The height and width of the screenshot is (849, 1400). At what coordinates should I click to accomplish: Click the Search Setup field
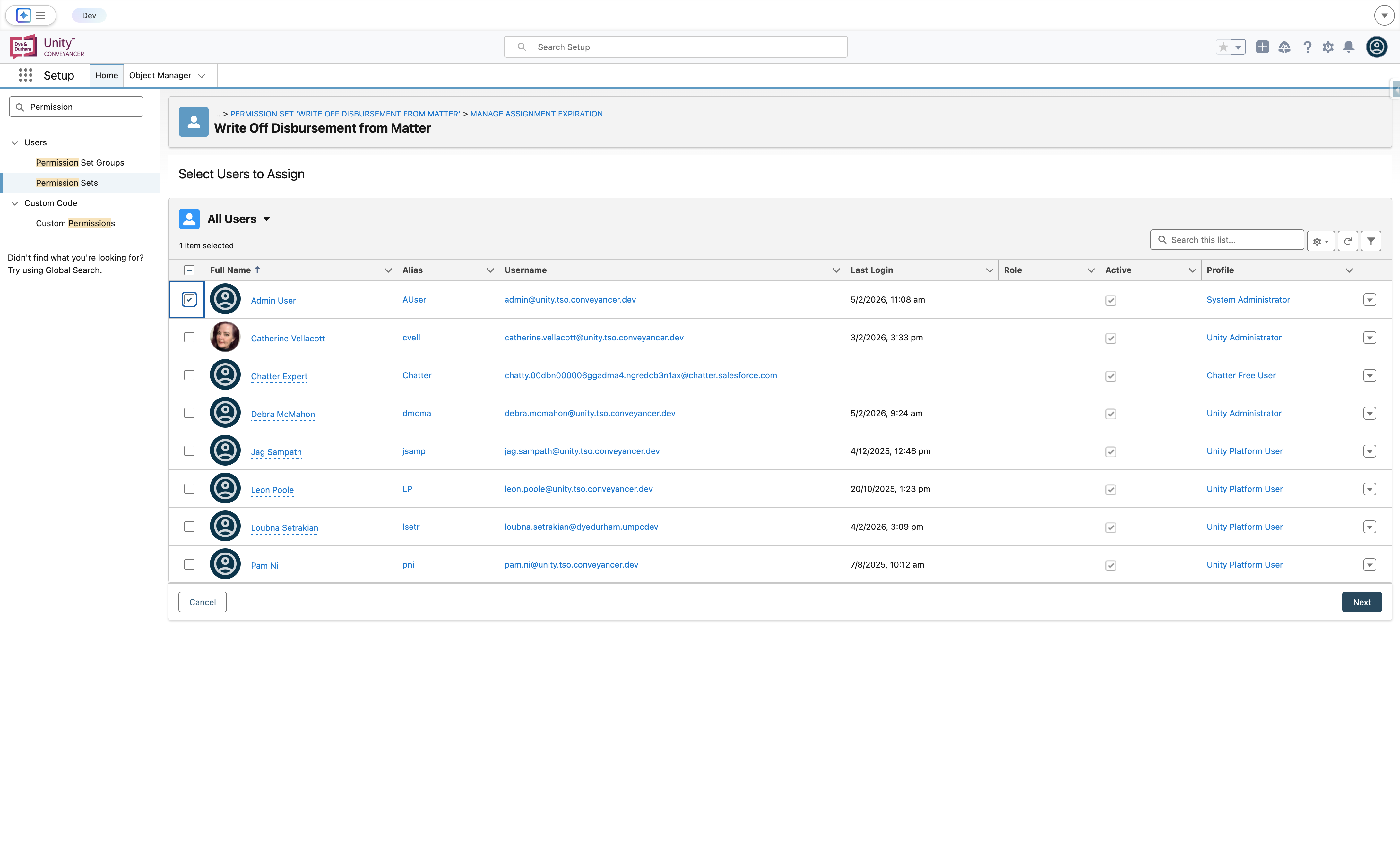tap(675, 47)
